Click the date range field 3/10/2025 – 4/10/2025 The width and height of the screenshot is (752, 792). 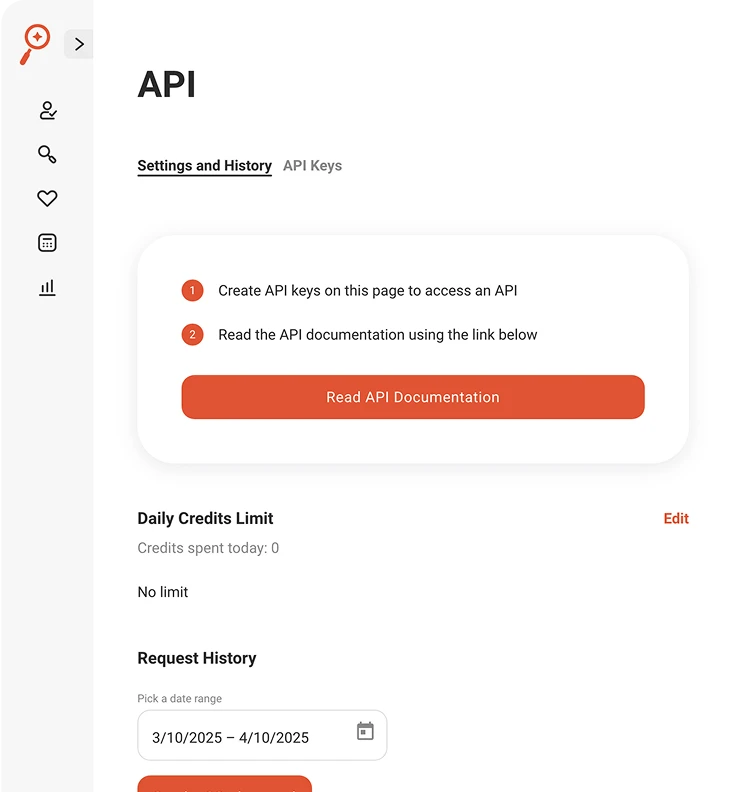pos(262,735)
